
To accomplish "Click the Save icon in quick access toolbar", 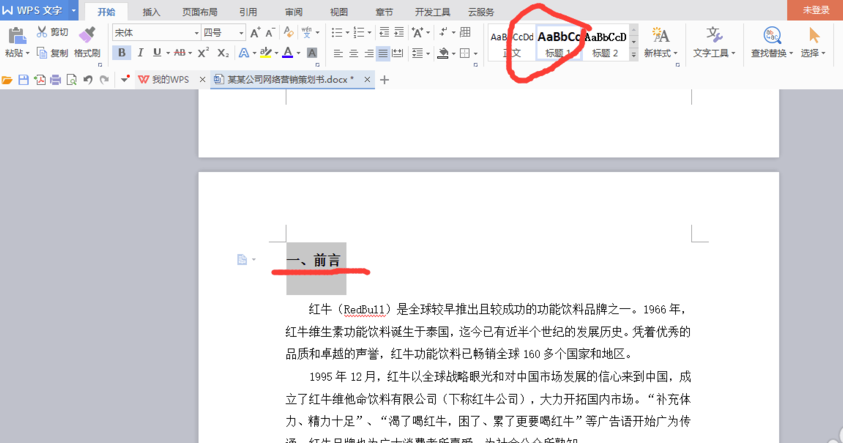I will 23,79.
